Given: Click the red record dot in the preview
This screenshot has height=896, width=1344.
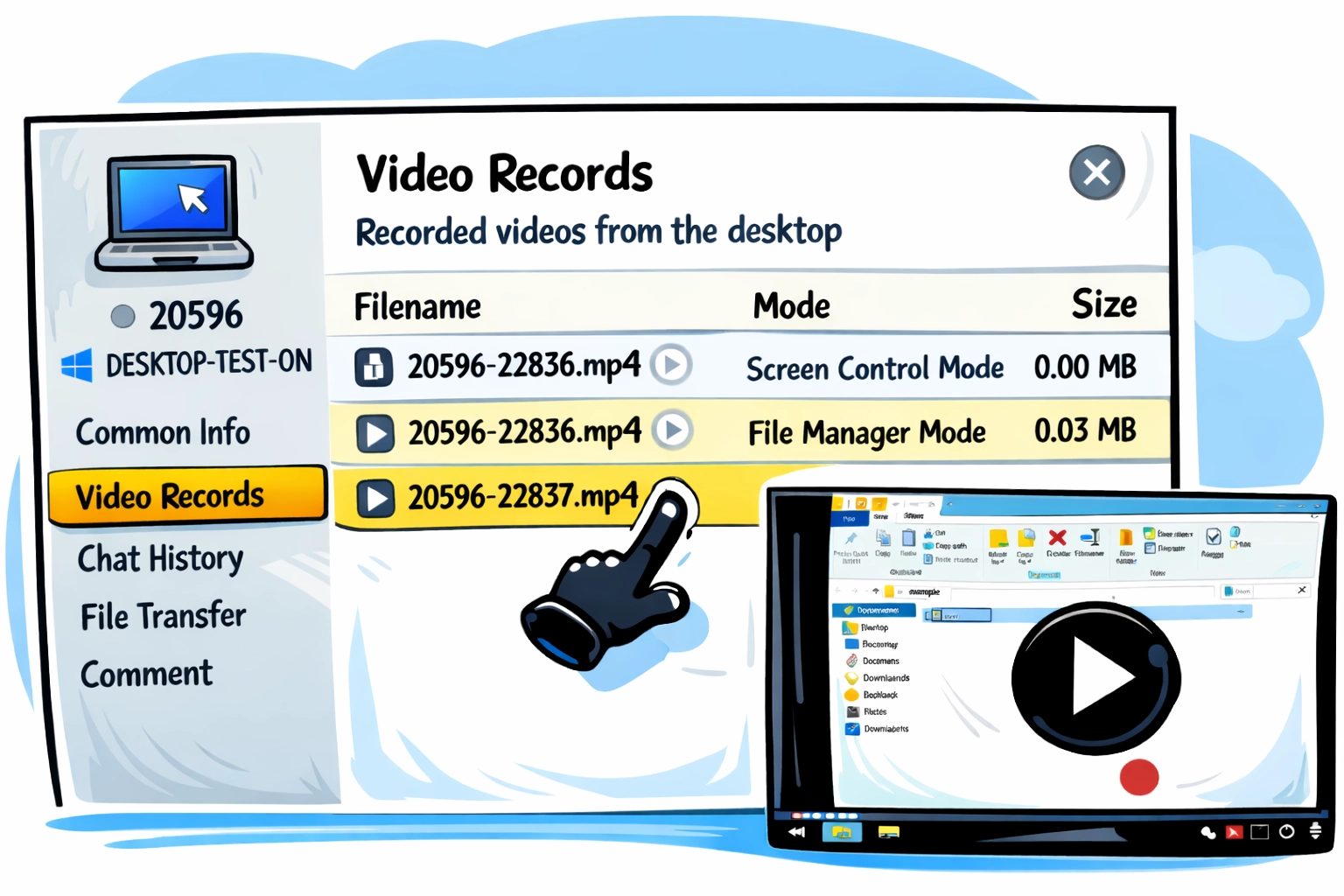Looking at the screenshot, I should pyautogui.click(x=1138, y=776).
